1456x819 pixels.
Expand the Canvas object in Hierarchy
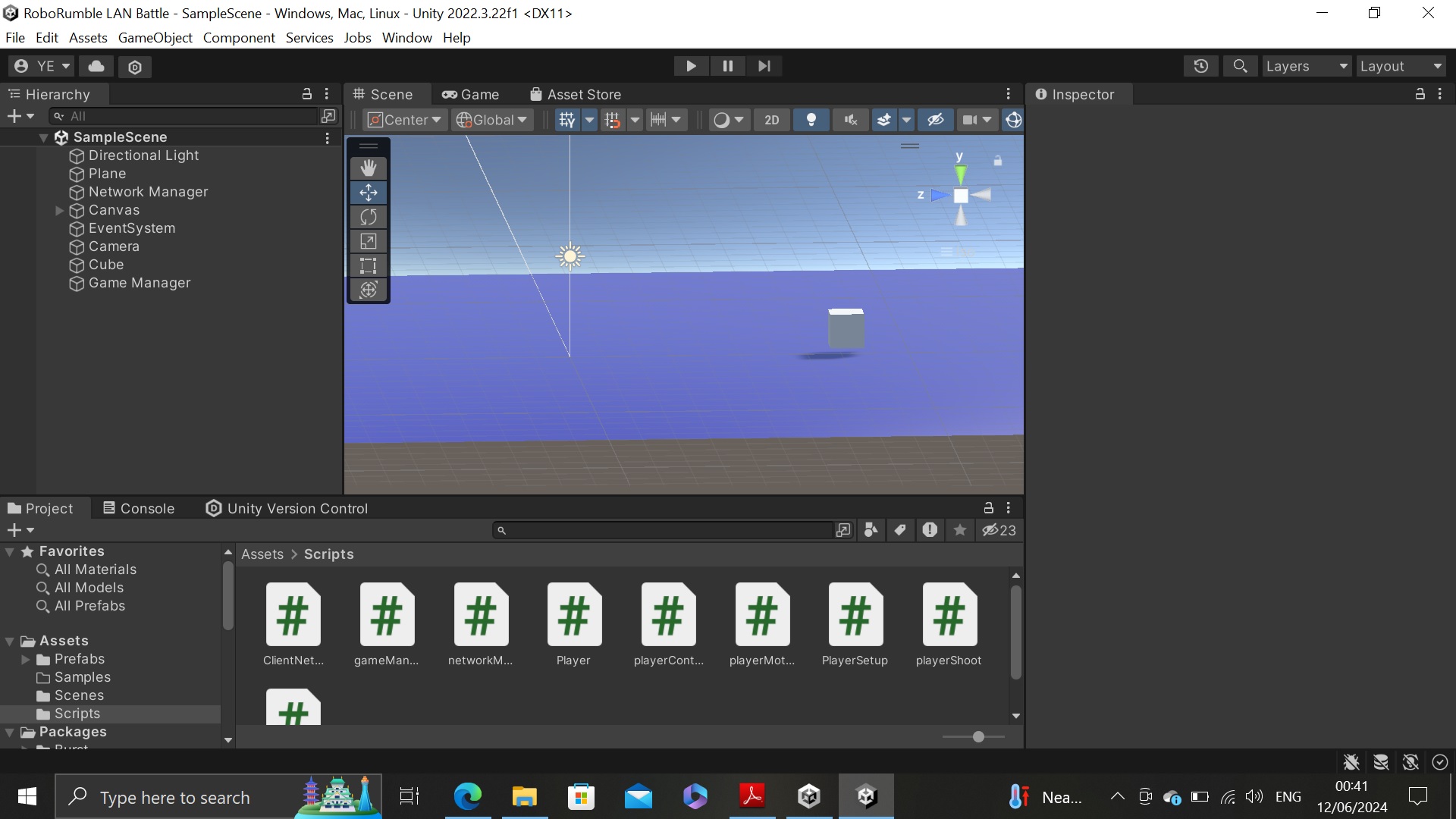59,210
